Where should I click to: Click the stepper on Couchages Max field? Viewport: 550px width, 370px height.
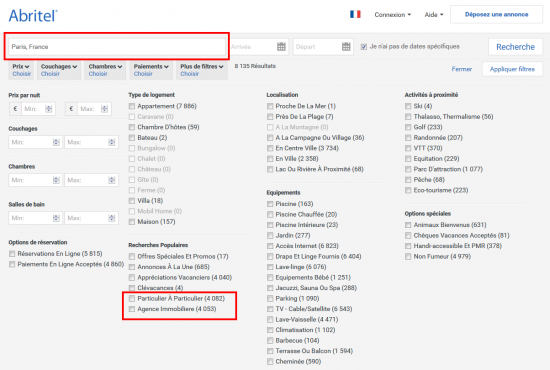tap(112, 142)
